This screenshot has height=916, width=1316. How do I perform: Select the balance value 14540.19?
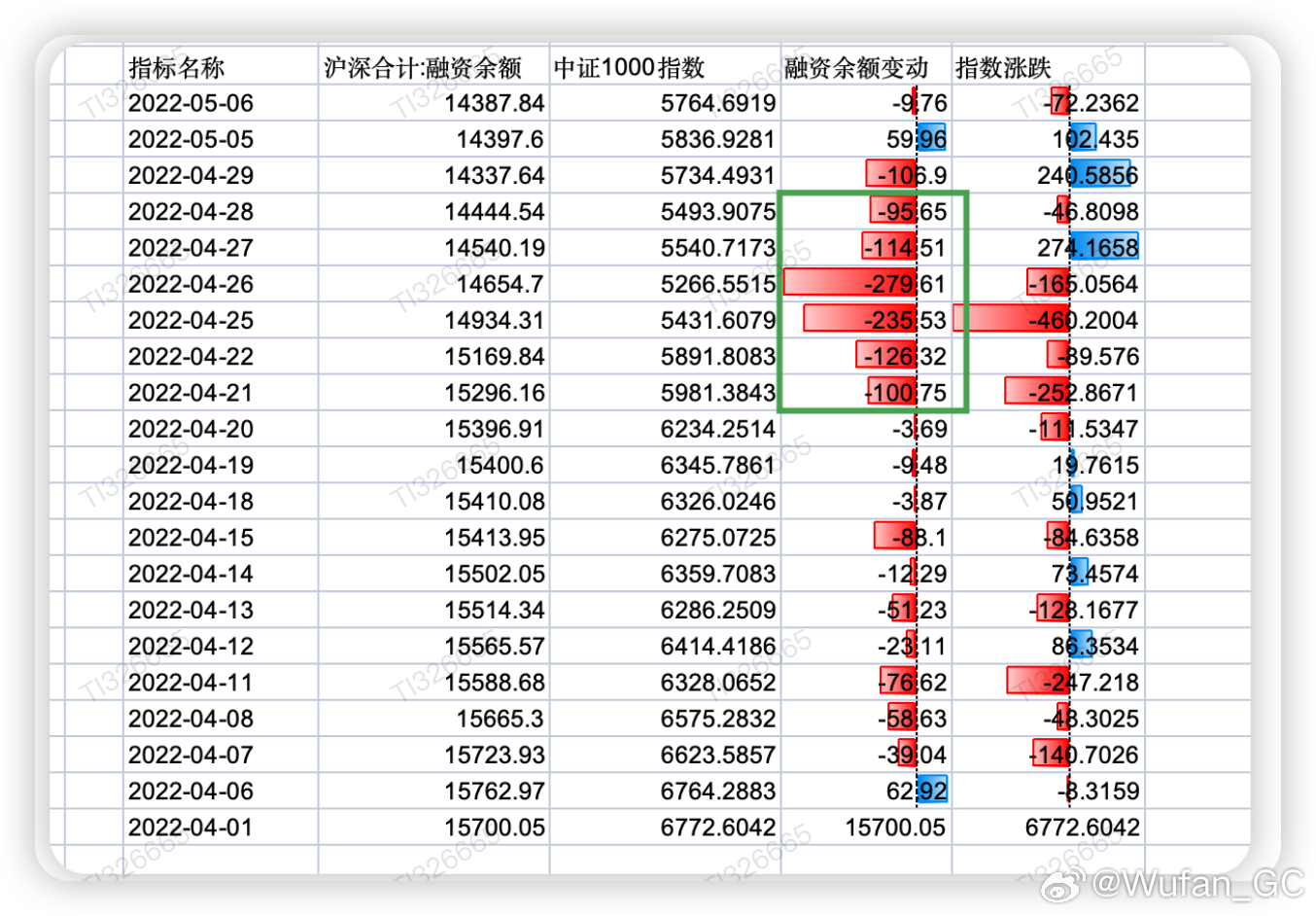tap(433, 248)
